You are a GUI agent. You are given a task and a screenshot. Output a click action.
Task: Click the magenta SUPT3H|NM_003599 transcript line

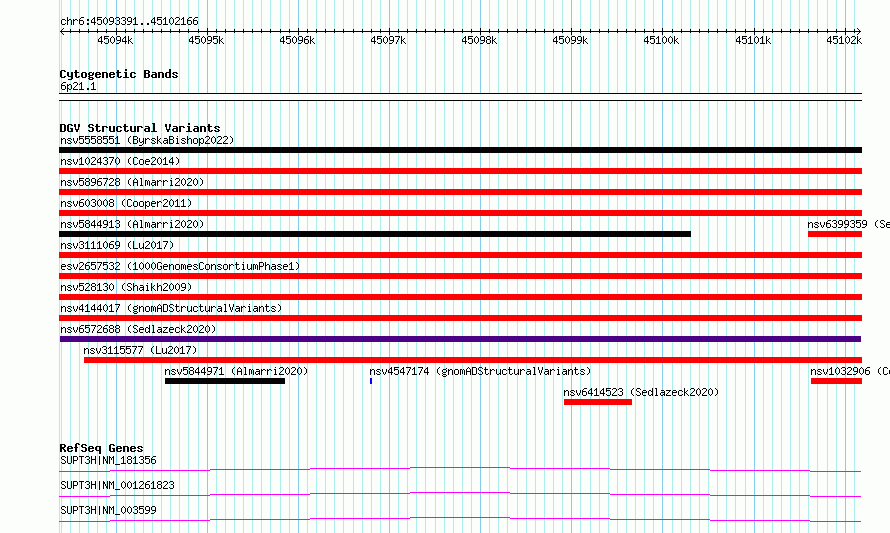pyautogui.click(x=460, y=519)
